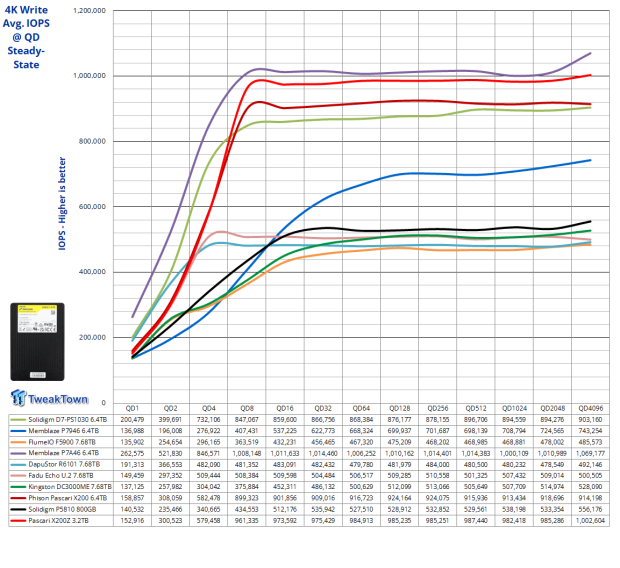Click cell value '482,090' in DapuStor R6101 row

pos(209,464)
